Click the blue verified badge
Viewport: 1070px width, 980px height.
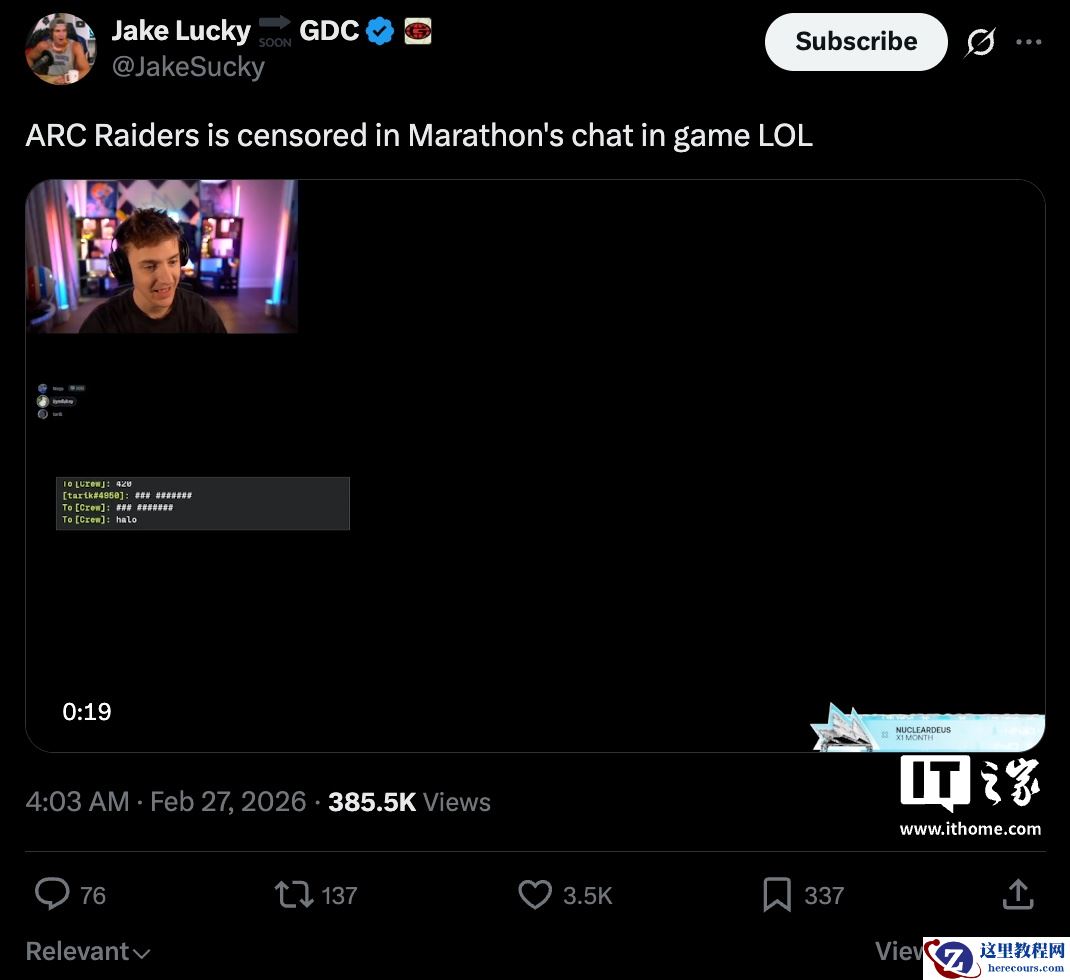coord(380,31)
